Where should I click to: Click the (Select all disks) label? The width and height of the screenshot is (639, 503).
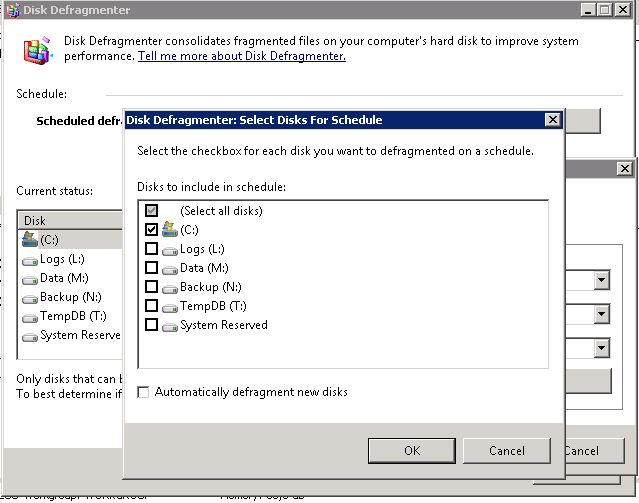click(221, 211)
